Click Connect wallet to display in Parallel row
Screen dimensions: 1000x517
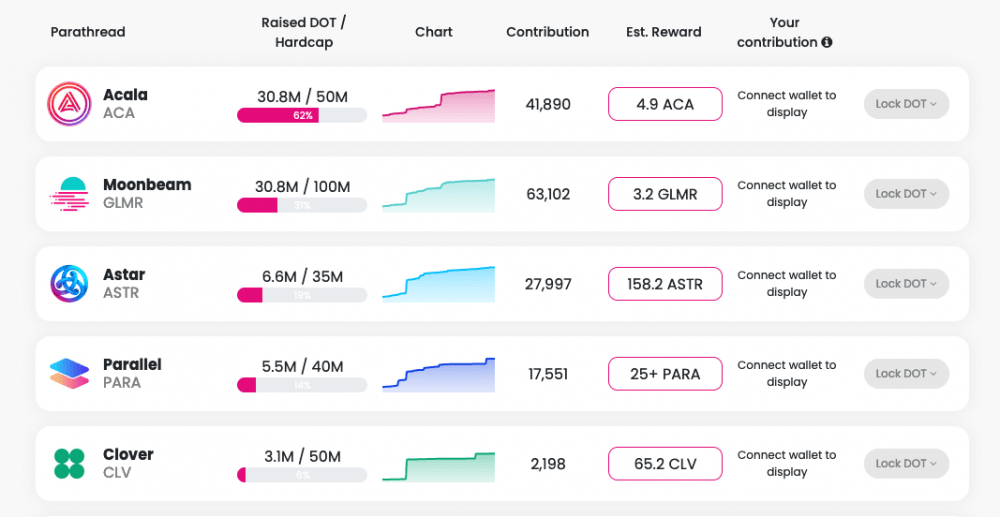[786, 374]
